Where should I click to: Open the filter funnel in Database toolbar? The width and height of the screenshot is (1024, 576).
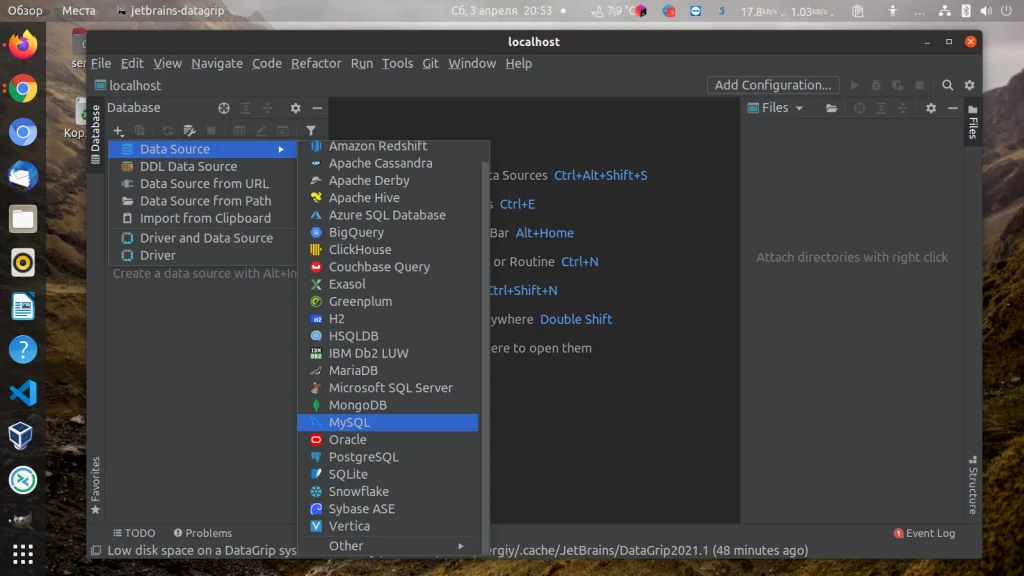click(x=311, y=130)
